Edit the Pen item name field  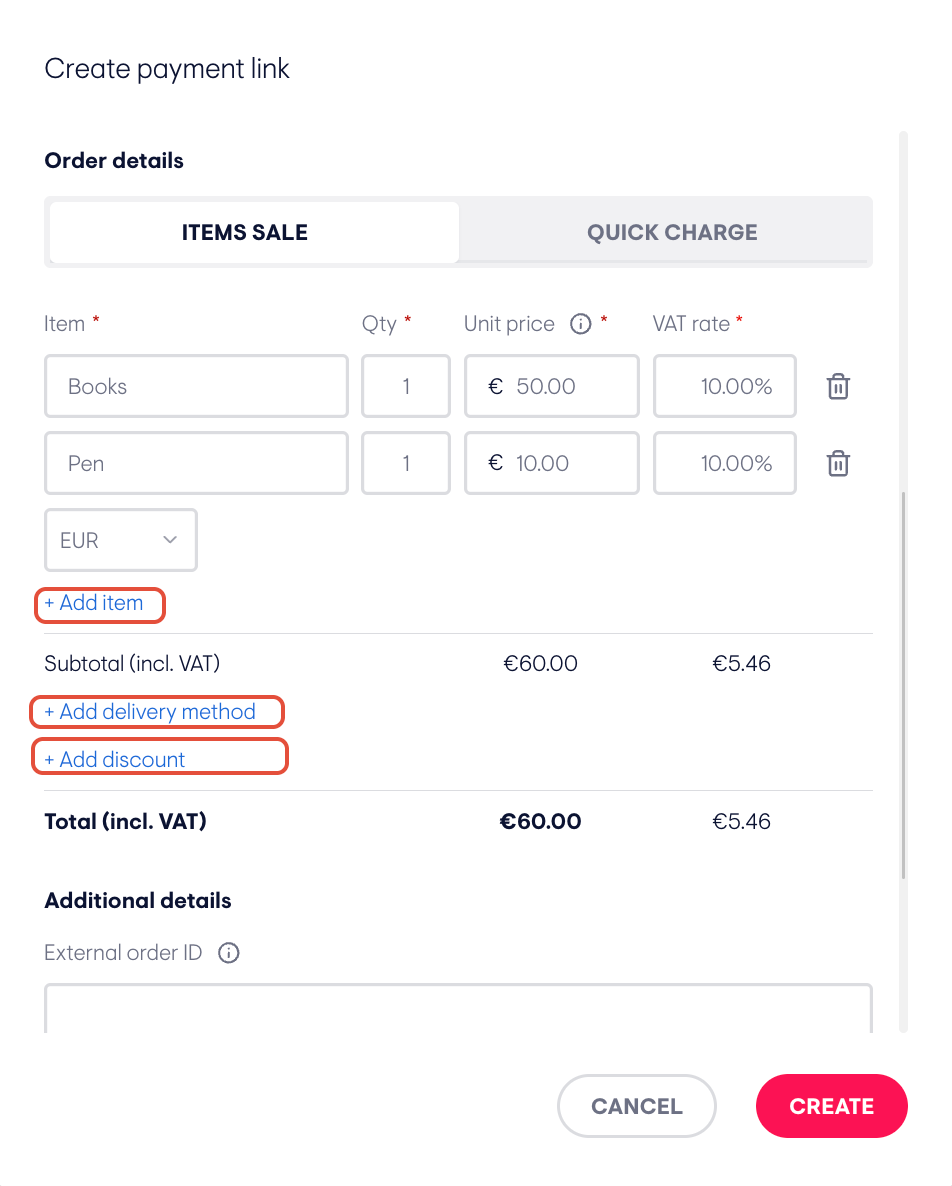[x=197, y=463]
